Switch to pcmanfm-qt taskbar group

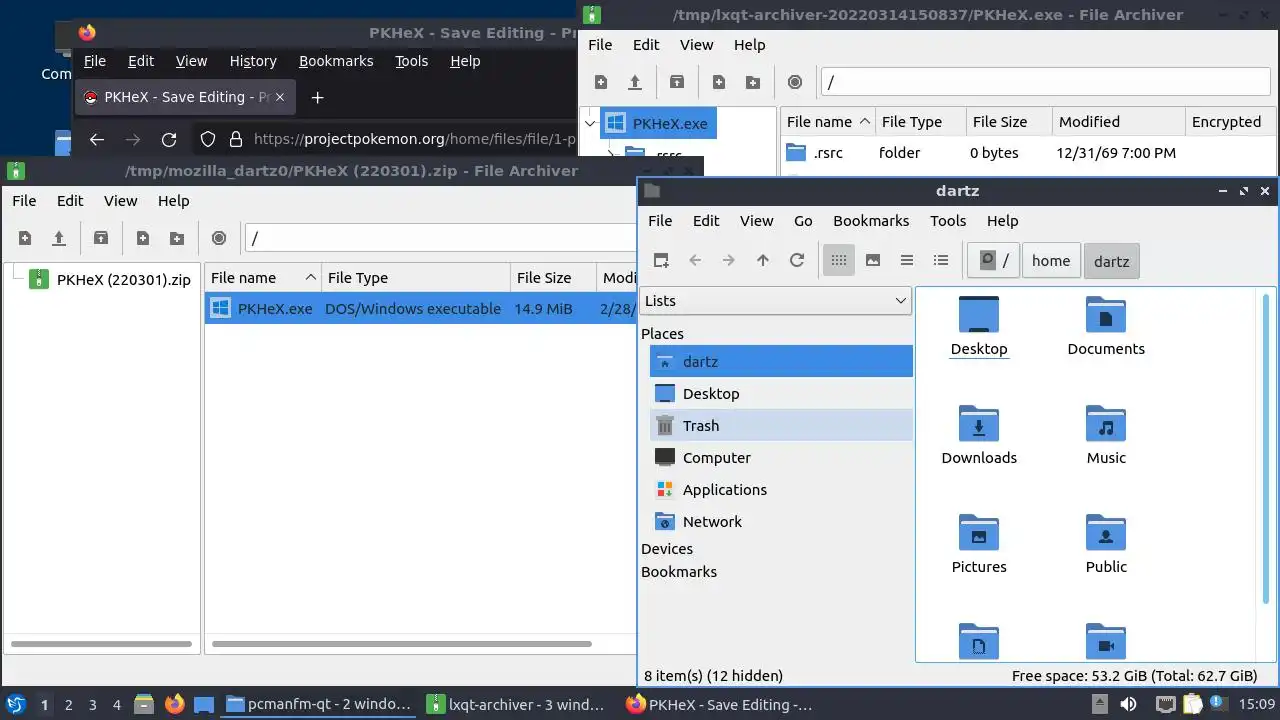[317, 705]
